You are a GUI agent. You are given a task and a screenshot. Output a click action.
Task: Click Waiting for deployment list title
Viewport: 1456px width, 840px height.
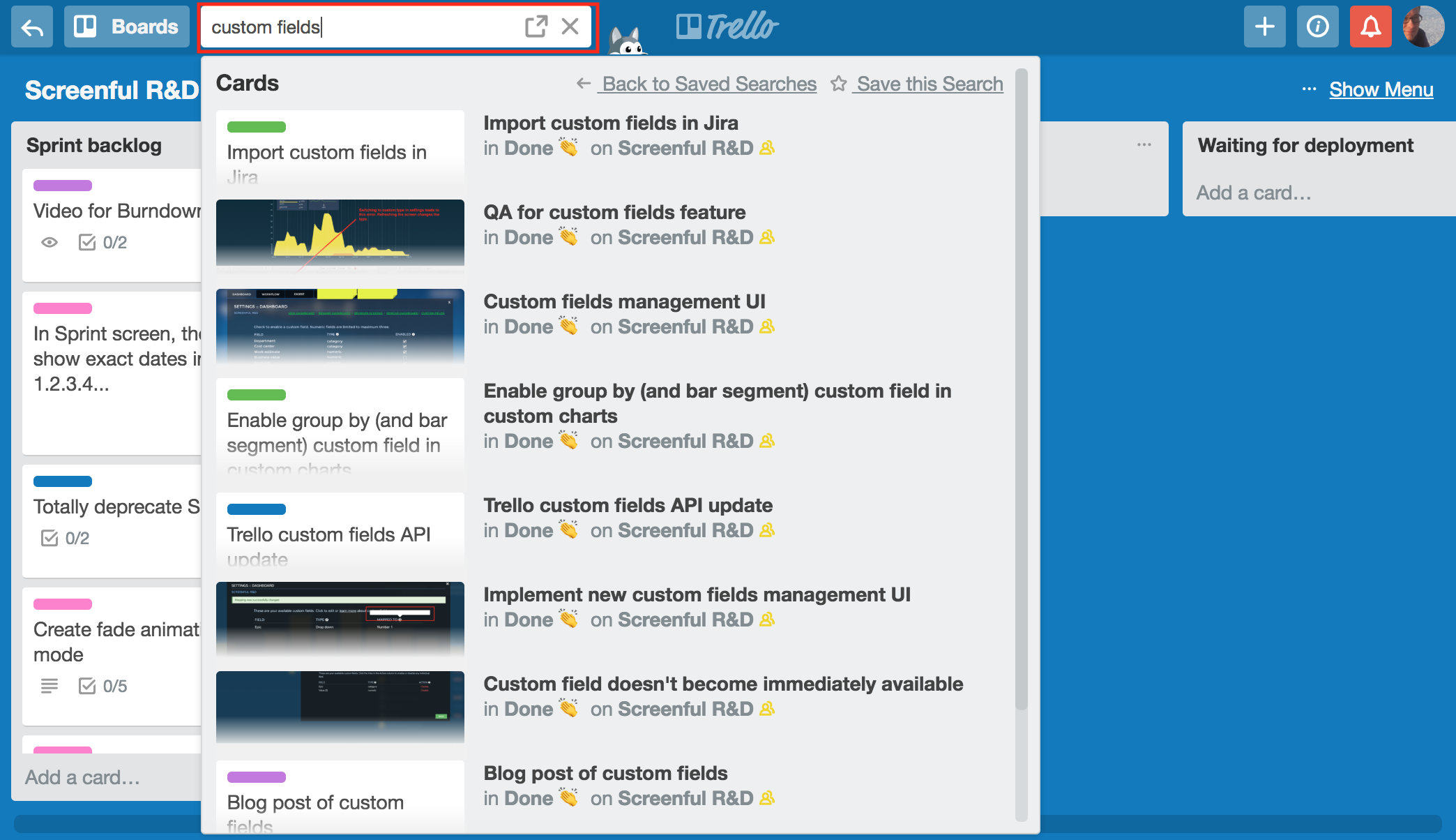[x=1305, y=145]
